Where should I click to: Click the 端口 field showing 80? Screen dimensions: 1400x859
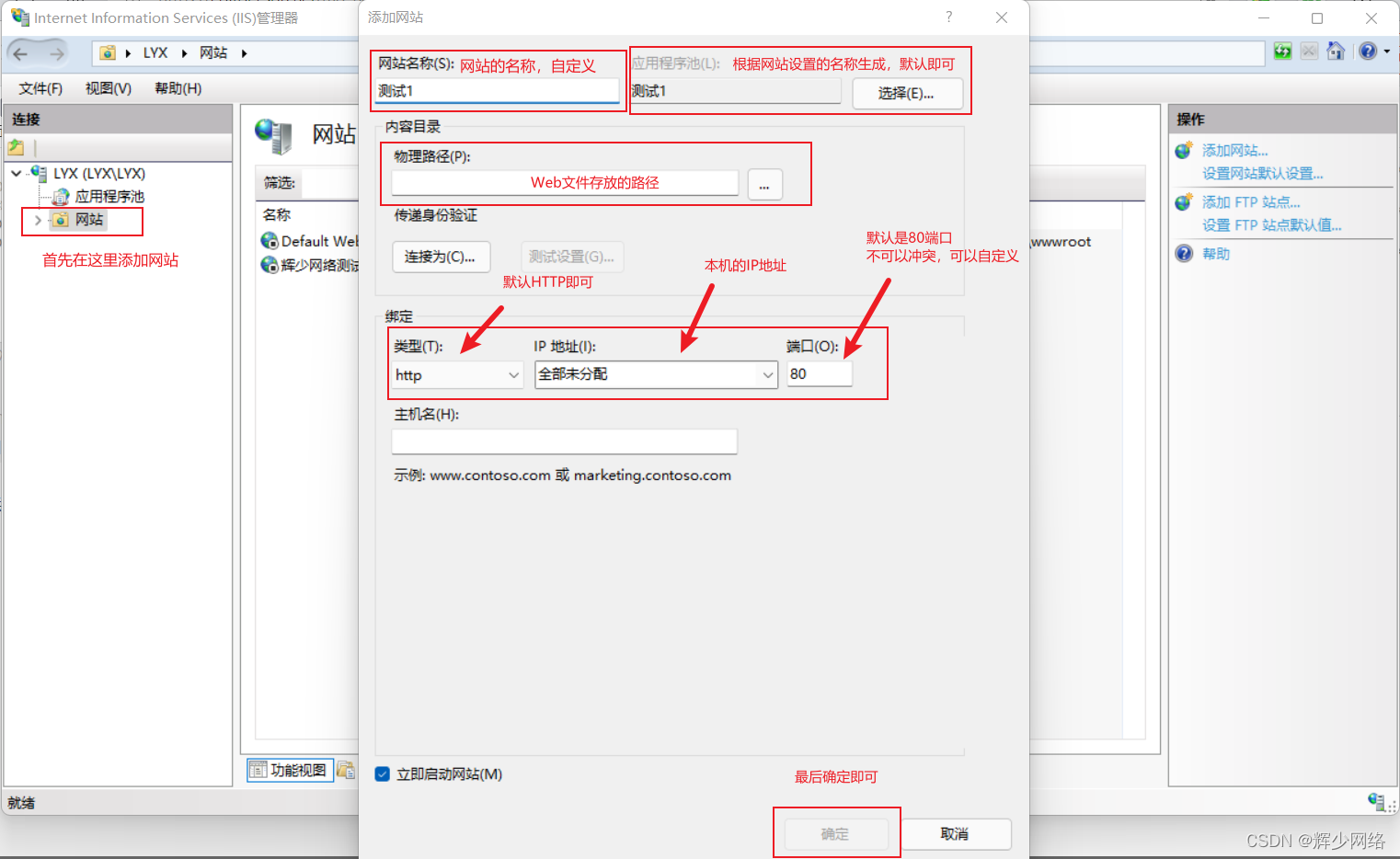[x=819, y=373]
